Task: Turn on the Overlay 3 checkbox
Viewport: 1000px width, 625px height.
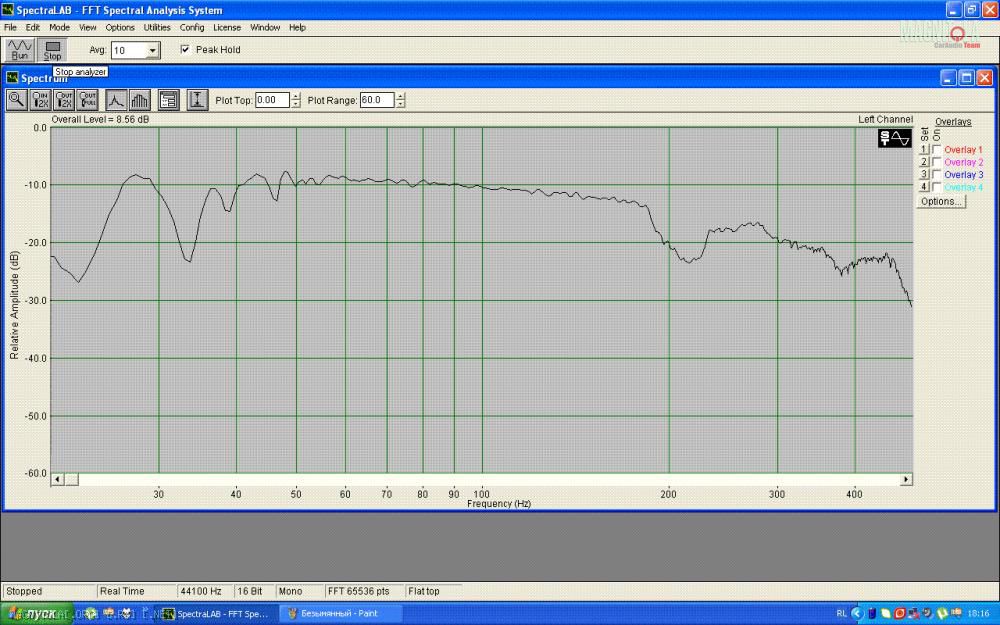Action: tap(936, 175)
